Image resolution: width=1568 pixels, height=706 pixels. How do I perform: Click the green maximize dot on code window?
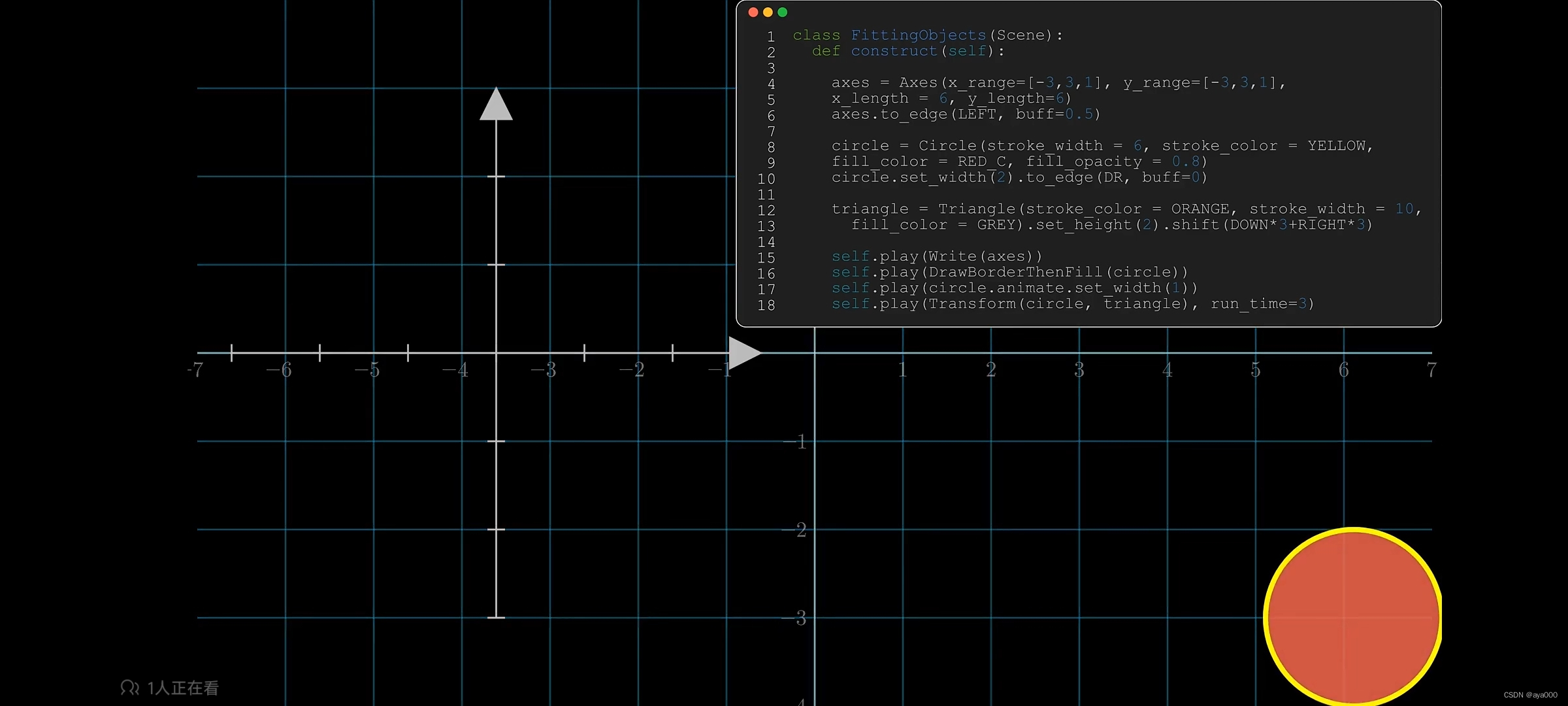[782, 12]
